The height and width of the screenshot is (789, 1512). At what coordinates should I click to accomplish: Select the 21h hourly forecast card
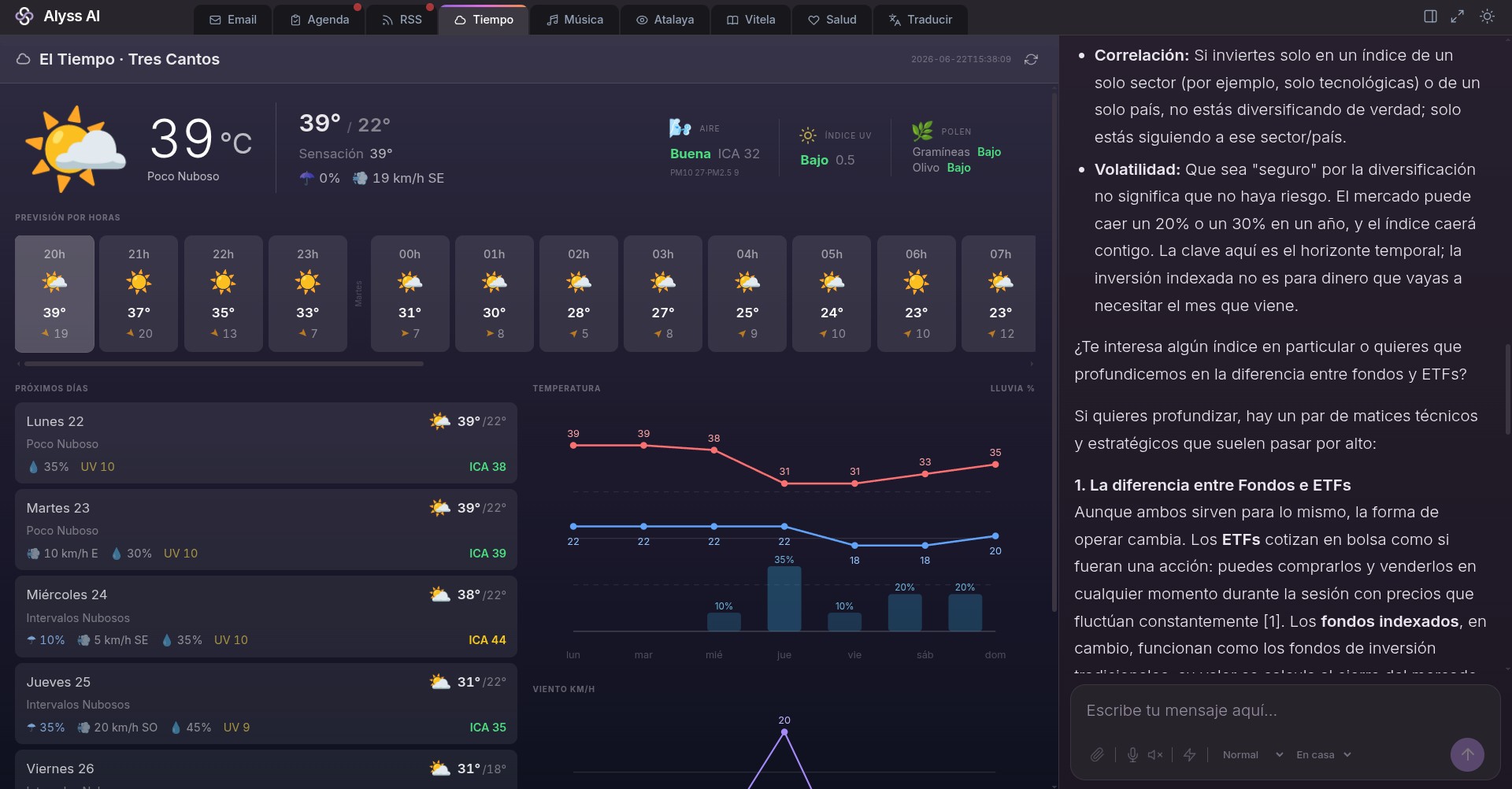pyautogui.click(x=139, y=293)
